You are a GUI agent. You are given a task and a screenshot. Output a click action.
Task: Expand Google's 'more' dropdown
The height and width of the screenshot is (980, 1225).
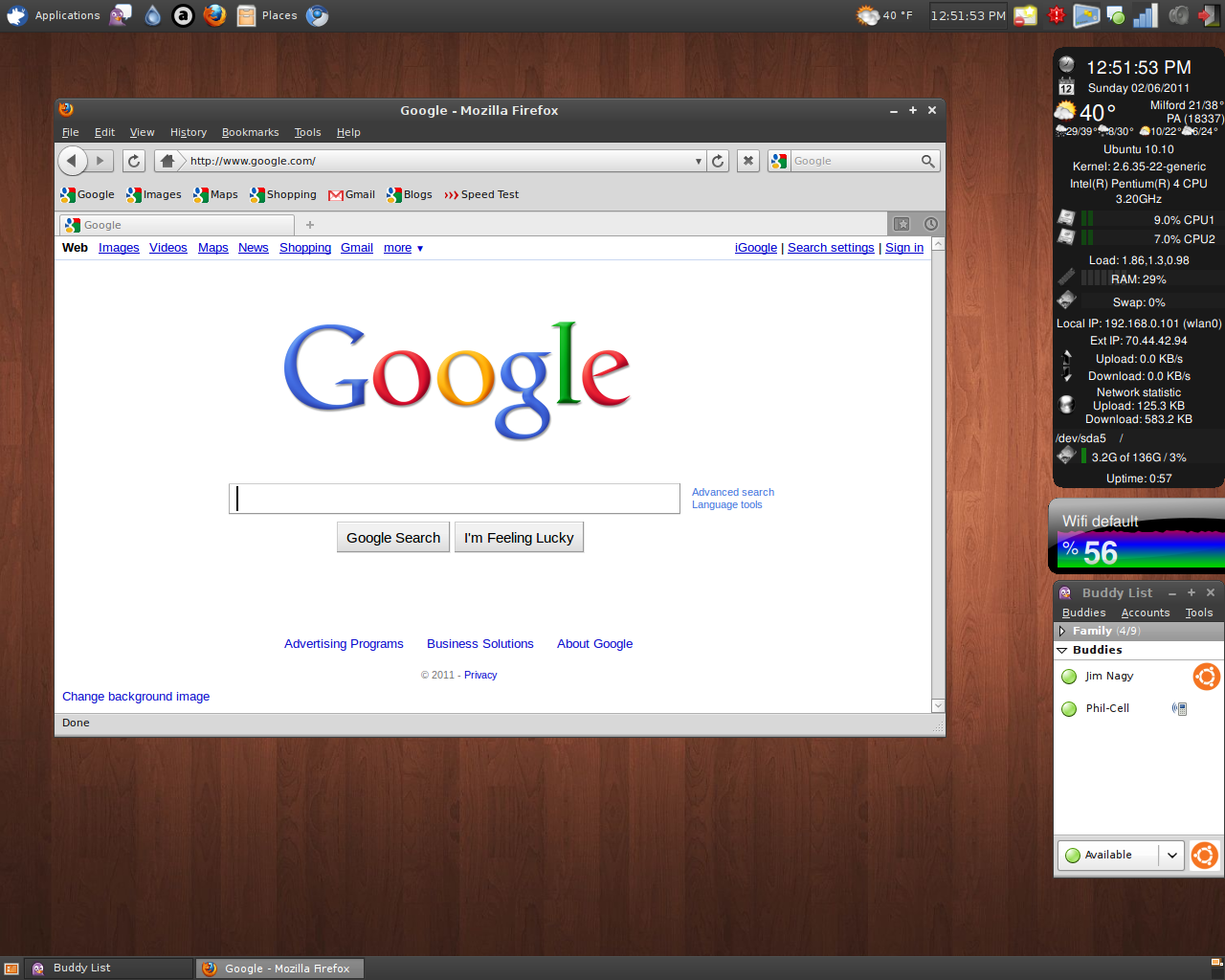[x=404, y=248]
